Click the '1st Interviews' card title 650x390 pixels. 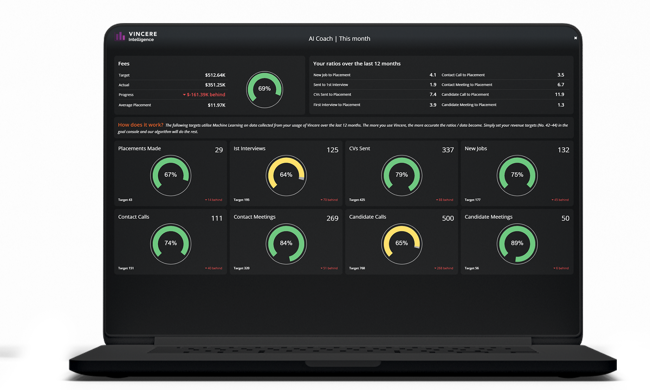click(x=249, y=148)
